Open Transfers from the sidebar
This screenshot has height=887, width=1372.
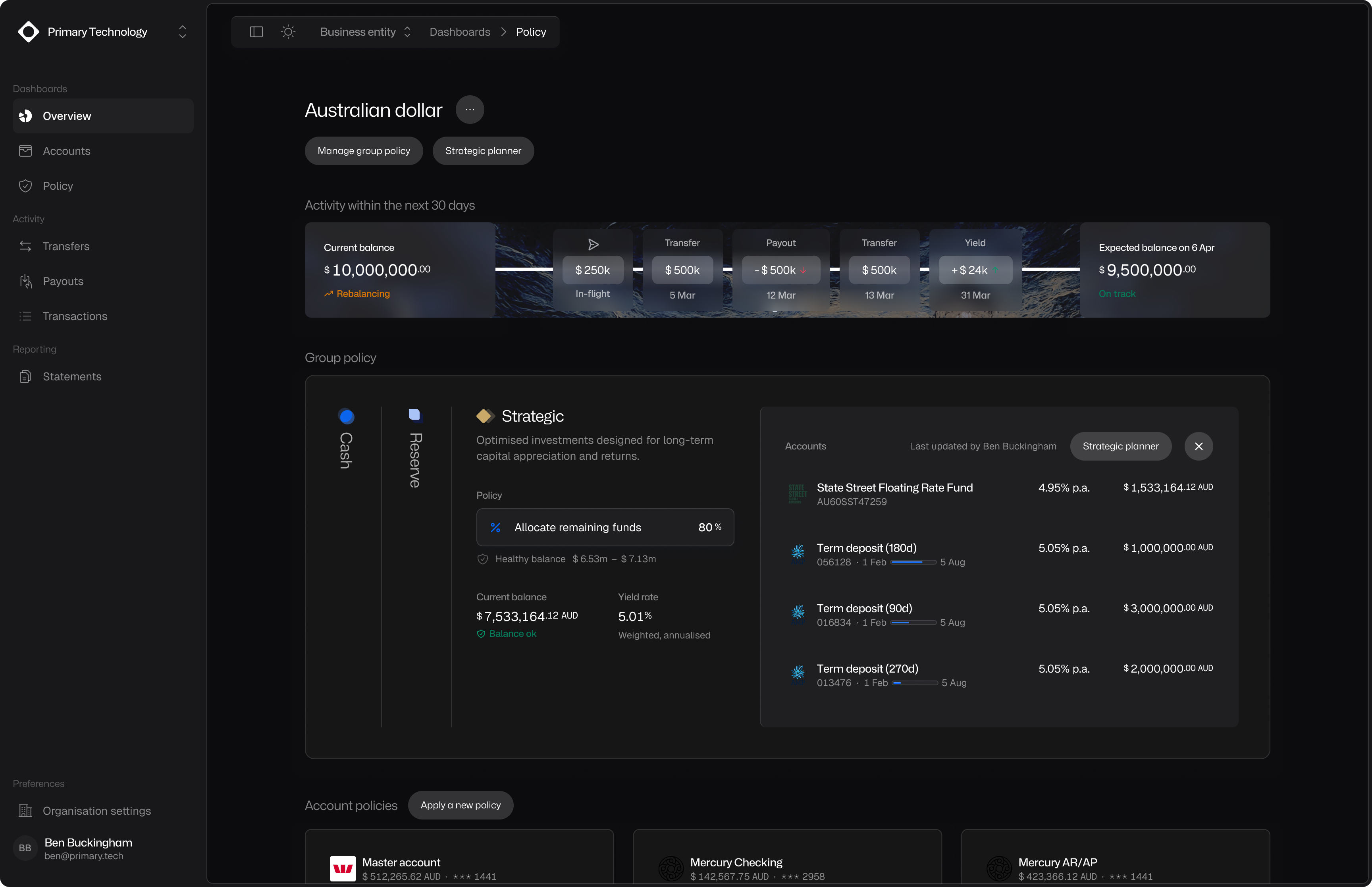[66, 247]
